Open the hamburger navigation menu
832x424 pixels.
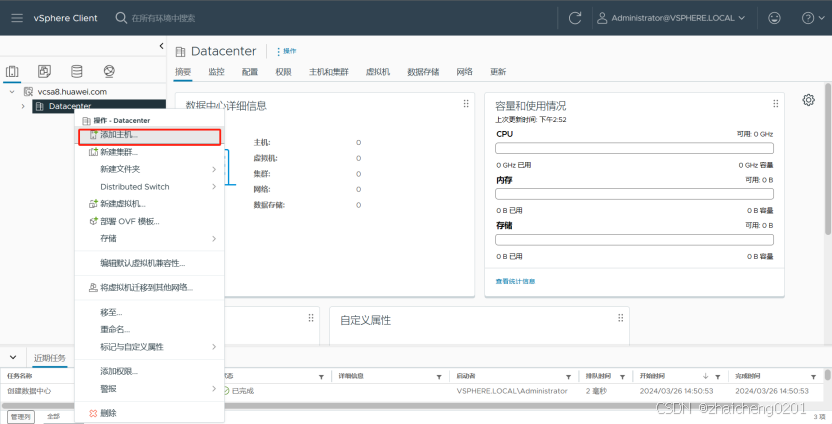(17, 18)
